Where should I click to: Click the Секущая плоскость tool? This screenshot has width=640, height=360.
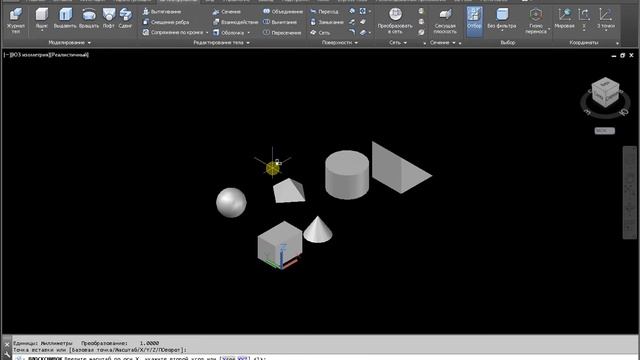tap(445, 20)
